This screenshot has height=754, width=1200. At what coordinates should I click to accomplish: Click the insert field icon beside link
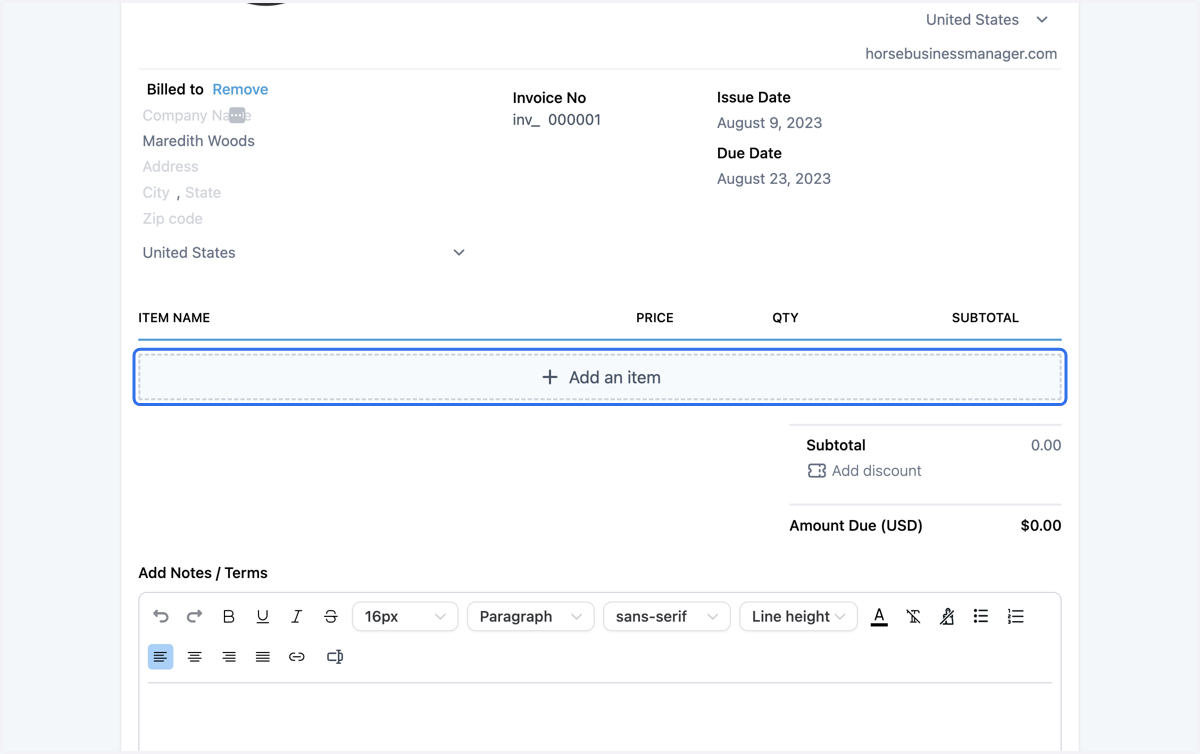[335, 656]
